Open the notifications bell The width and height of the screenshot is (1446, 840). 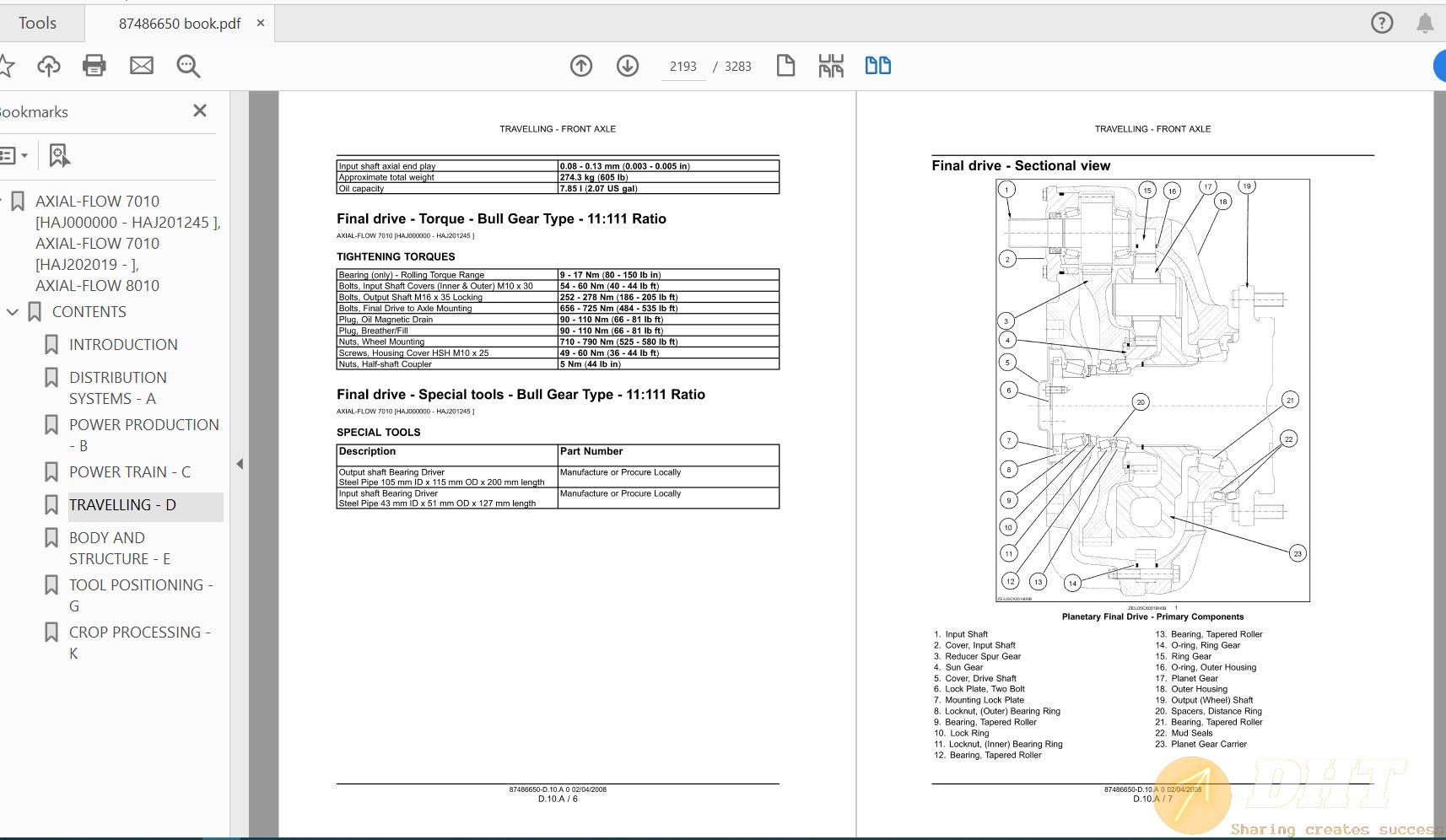pos(1425,23)
